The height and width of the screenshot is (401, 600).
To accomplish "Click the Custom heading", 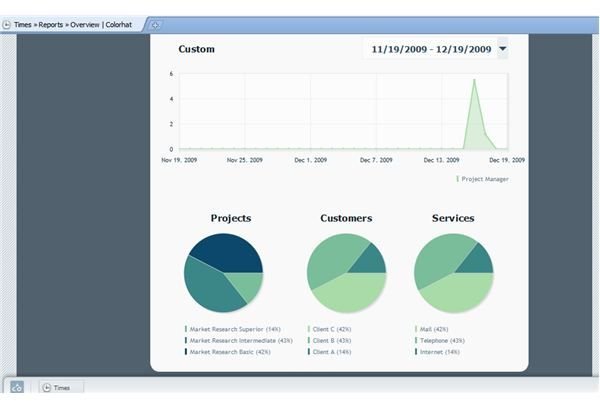I will [x=196, y=49].
